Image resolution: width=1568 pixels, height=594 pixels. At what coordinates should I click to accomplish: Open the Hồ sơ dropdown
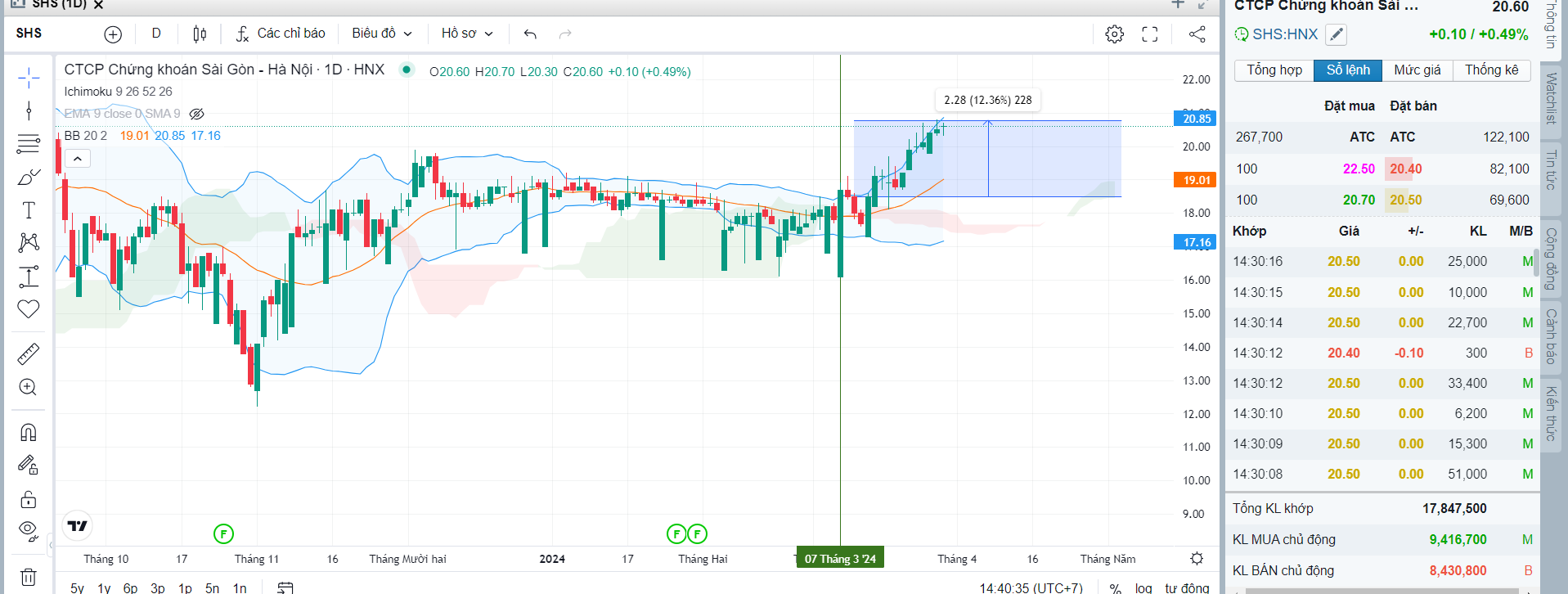[x=467, y=34]
